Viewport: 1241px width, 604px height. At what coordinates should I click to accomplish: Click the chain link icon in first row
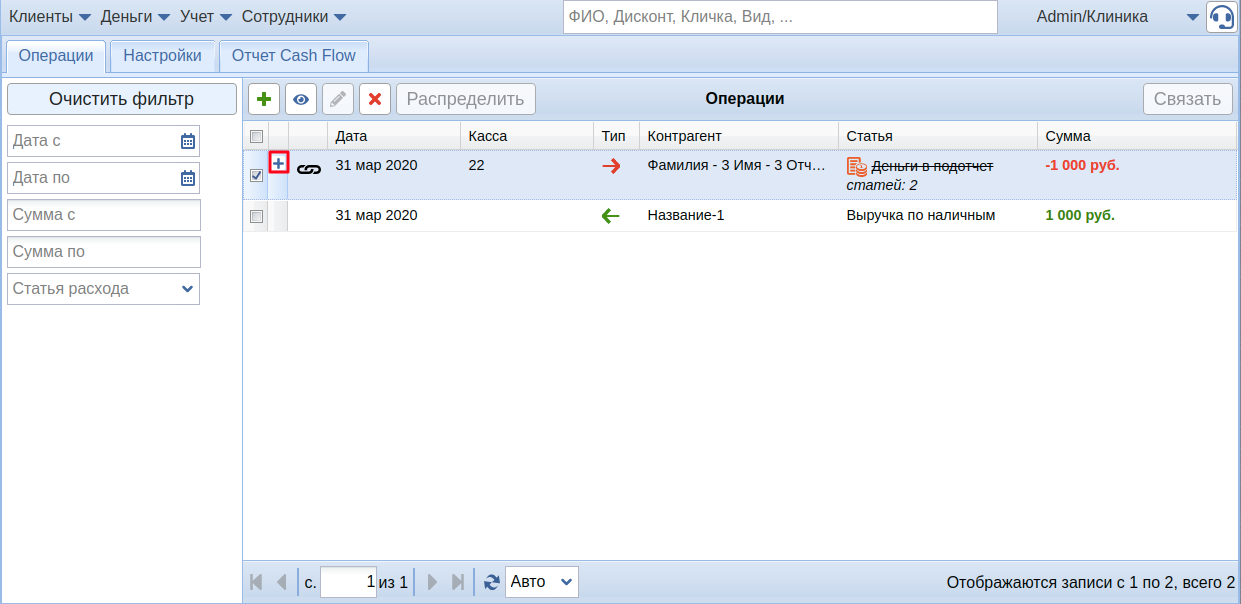[x=309, y=169]
